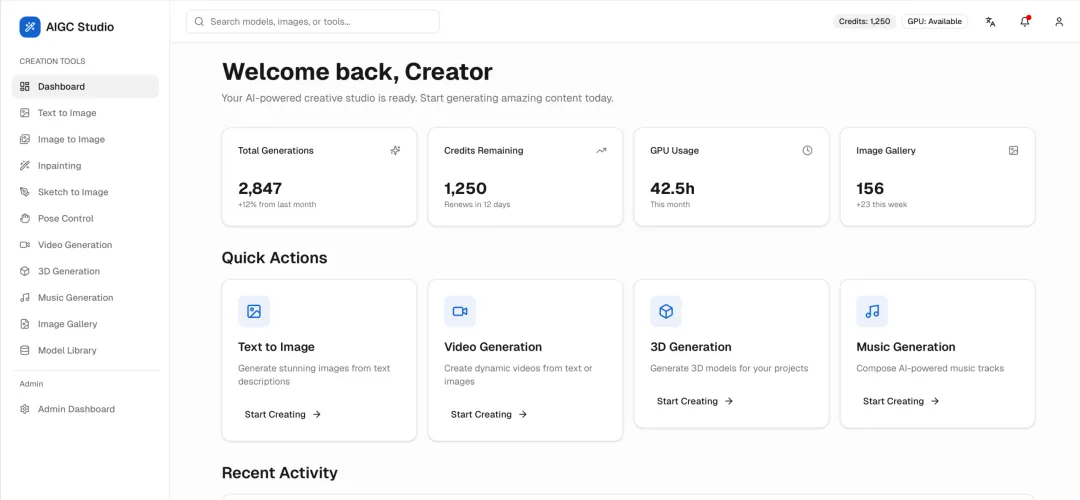The width and height of the screenshot is (1080, 500).
Task: Start Creating under Text to Image card
Action: click(x=282, y=415)
